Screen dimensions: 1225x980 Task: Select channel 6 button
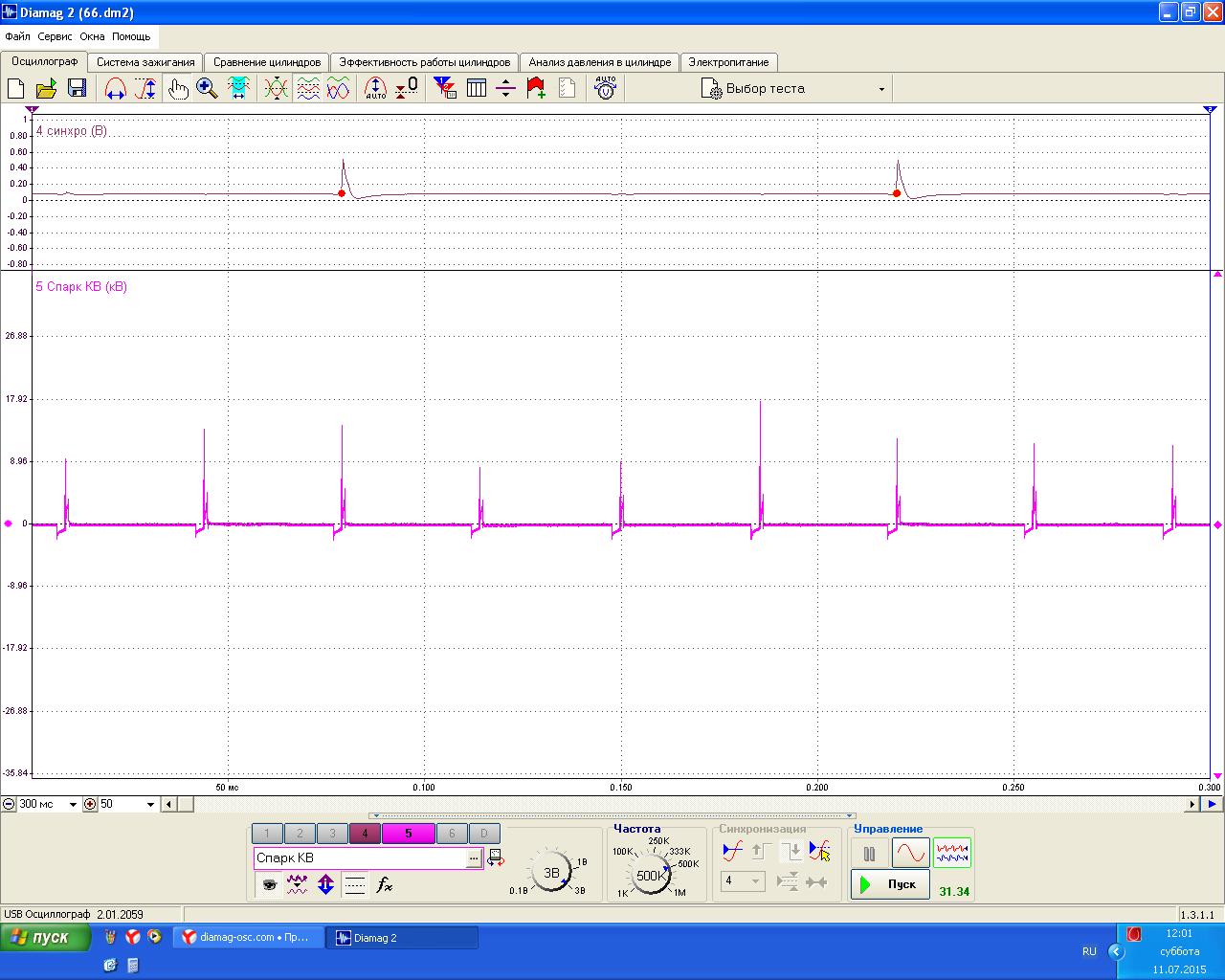[x=452, y=834]
